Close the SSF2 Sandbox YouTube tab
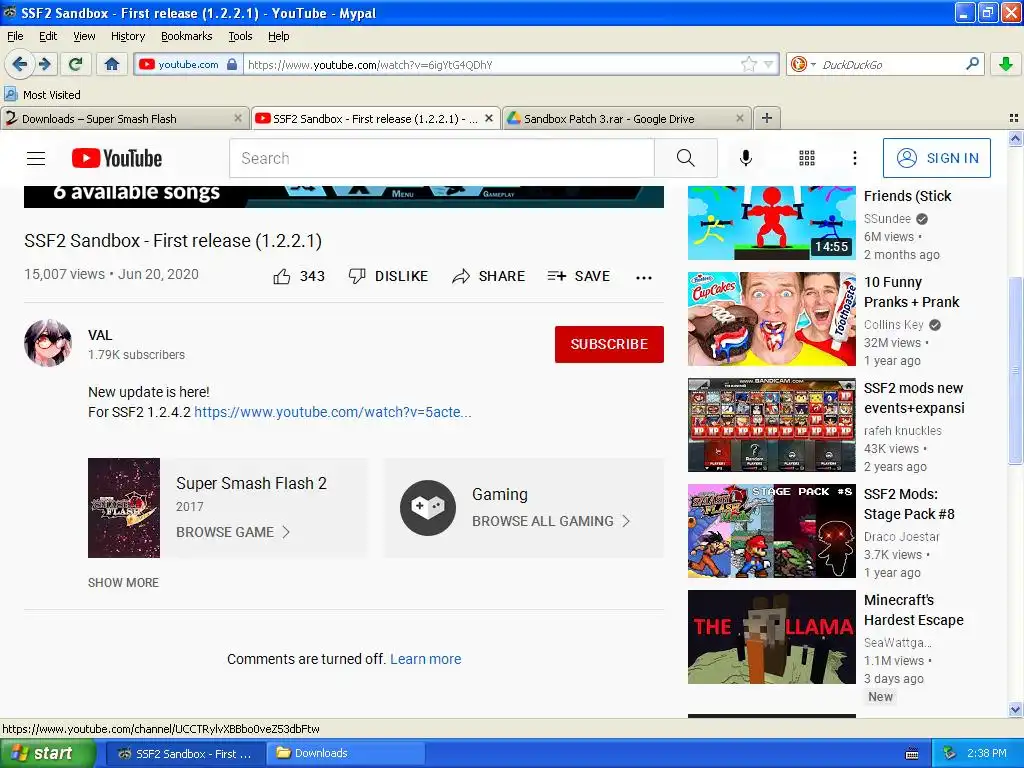1024x768 pixels. coord(488,118)
